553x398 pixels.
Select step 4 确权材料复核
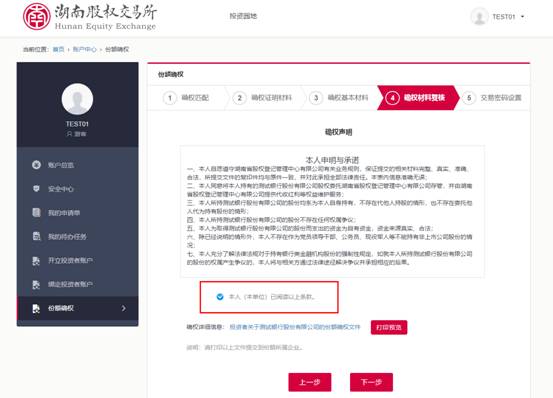(418, 98)
